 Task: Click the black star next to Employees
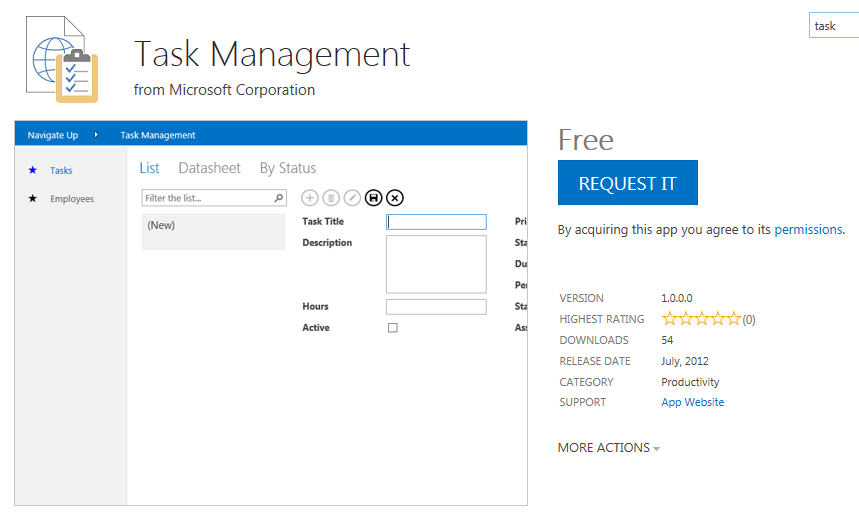33,198
